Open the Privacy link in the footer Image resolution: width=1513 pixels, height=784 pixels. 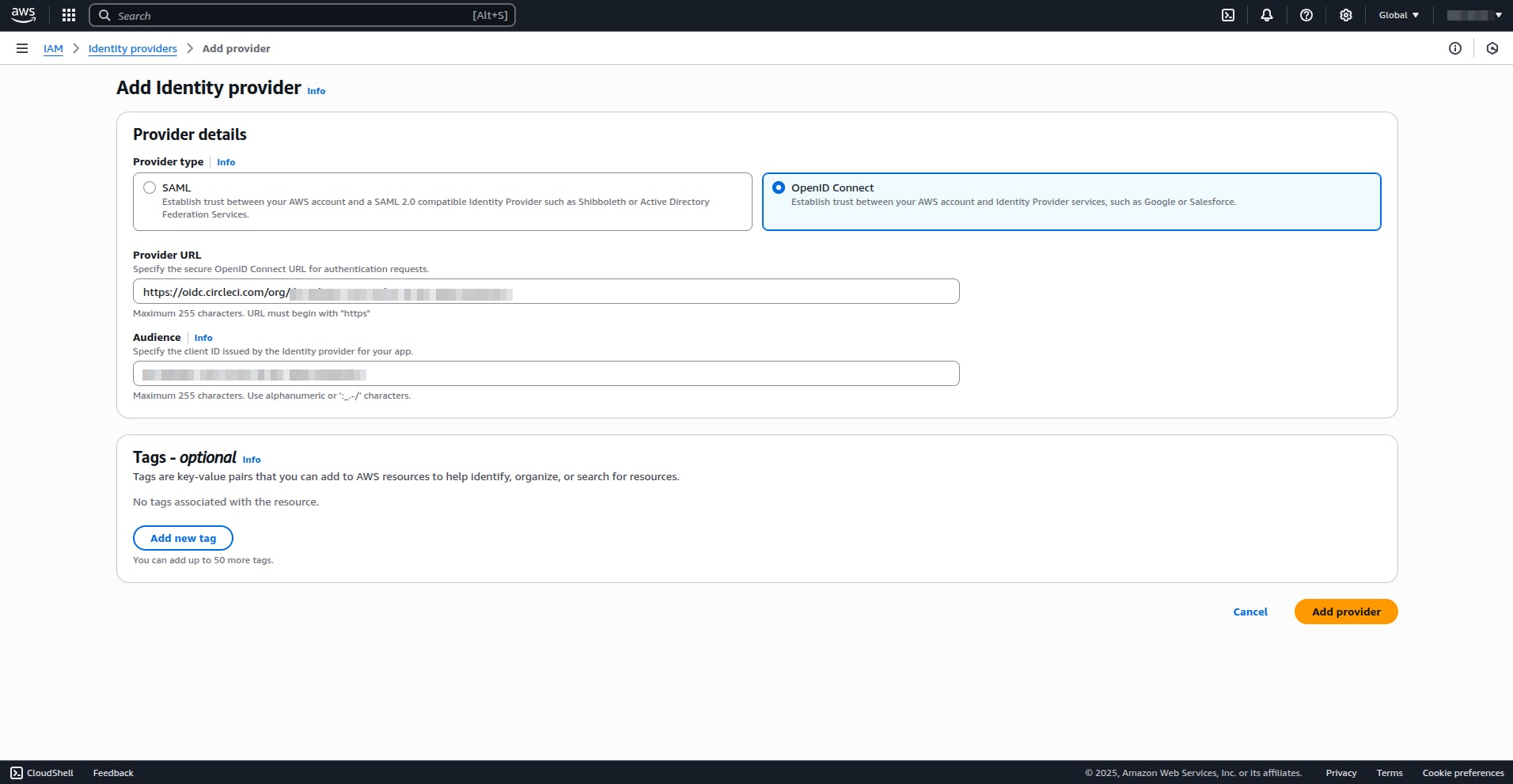pos(1340,772)
